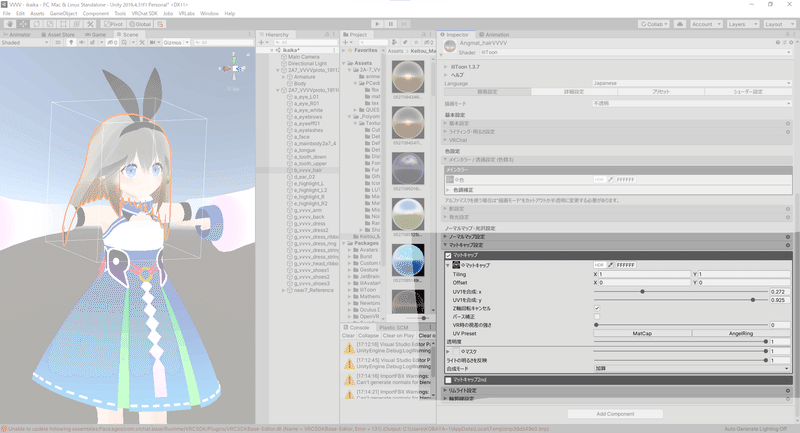Click the Play button
This screenshot has width=800, height=433.
(x=377, y=24)
